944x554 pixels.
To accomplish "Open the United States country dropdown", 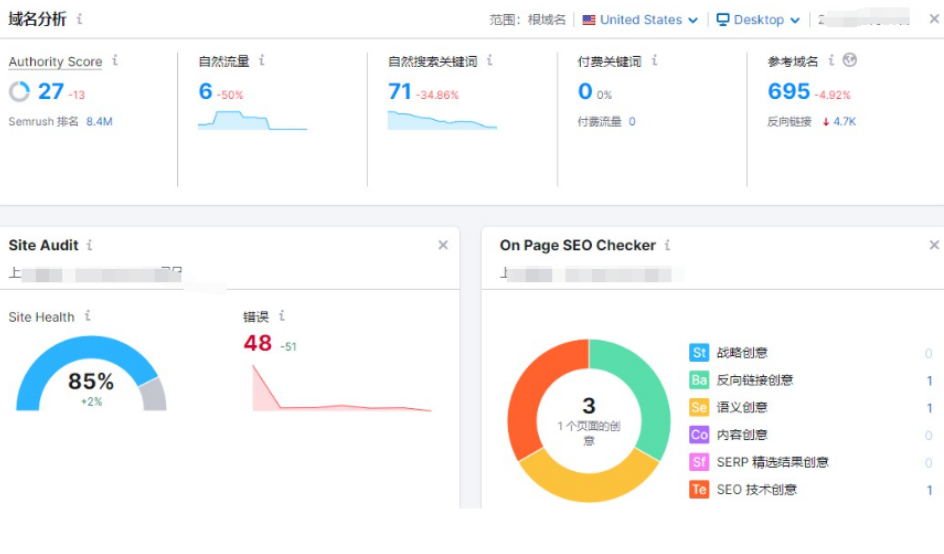I will click(640, 20).
